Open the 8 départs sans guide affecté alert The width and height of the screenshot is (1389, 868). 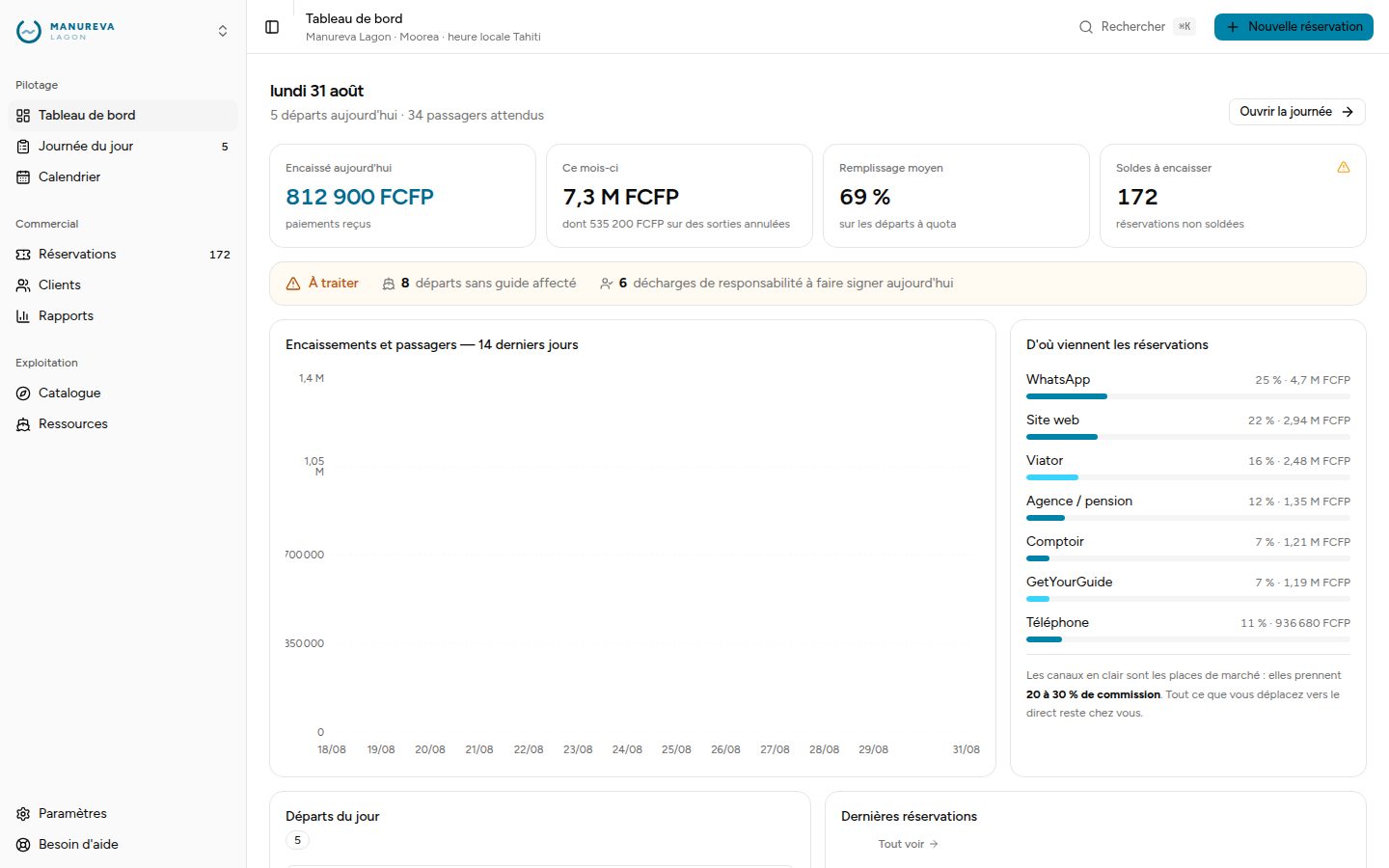[479, 284]
